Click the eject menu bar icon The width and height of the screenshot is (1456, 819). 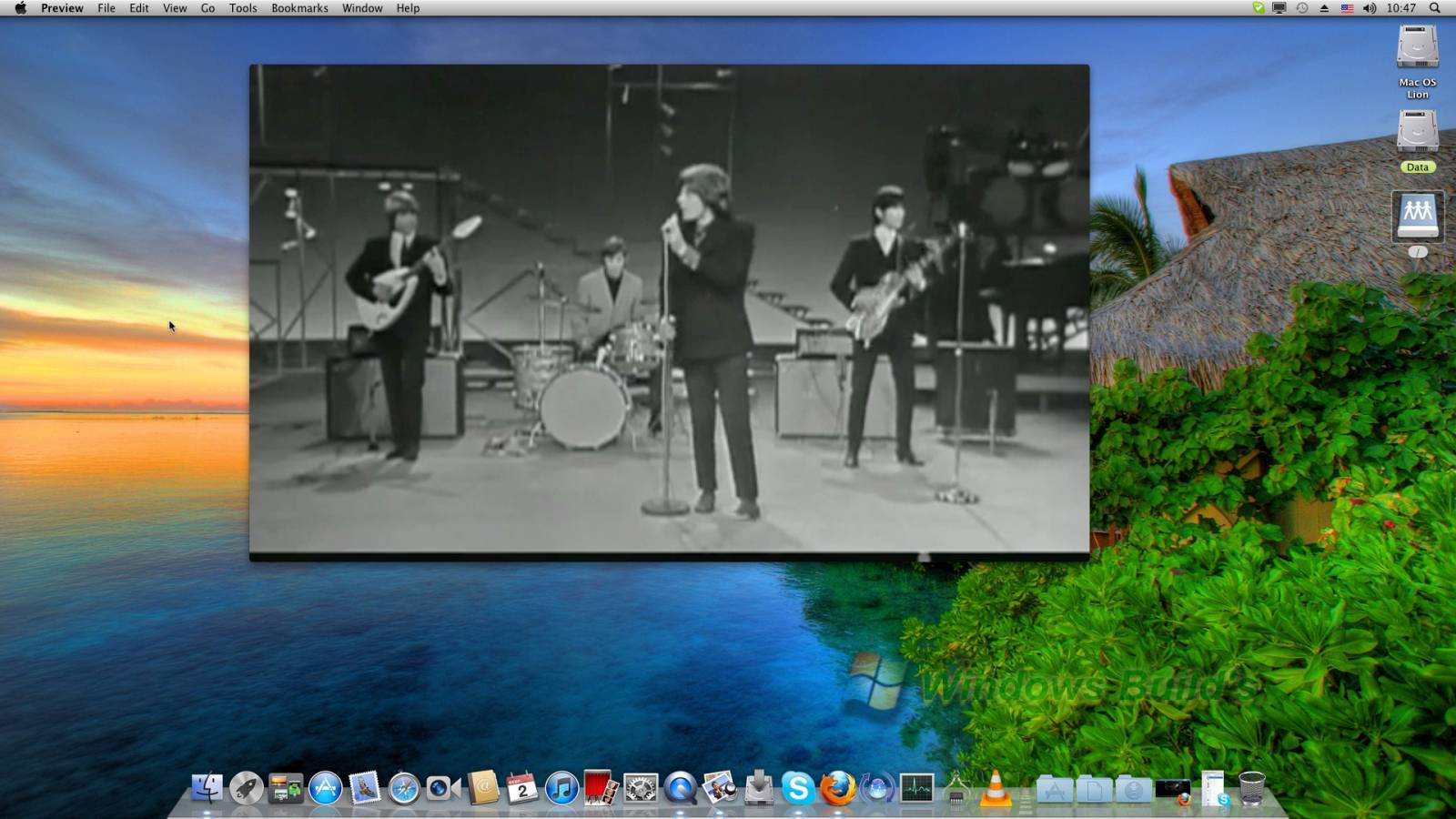(x=1324, y=8)
